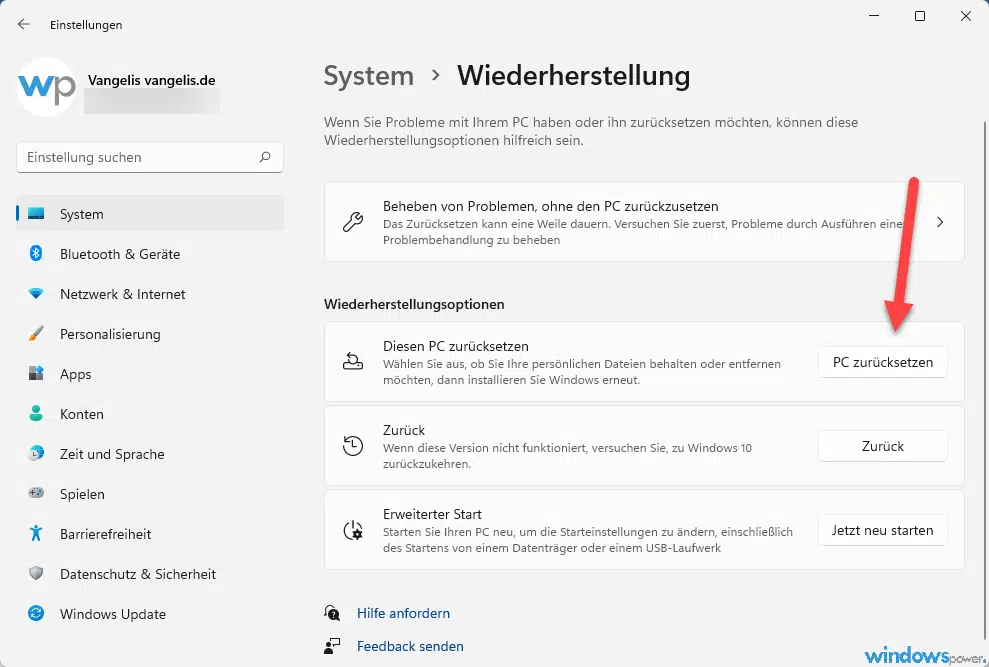The height and width of the screenshot is (667, 989).
Task: Open the Spielen settings page
Action: (x=81, y=494)
